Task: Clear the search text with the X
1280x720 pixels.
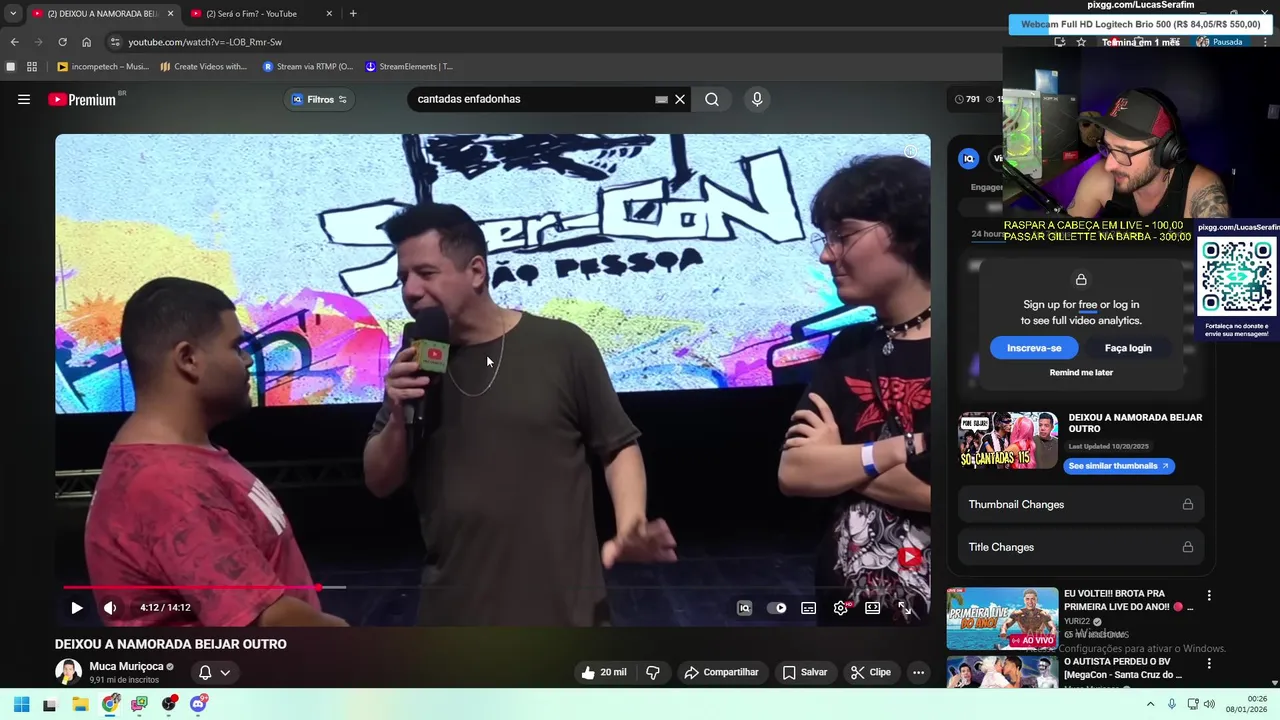Action: (x=680, y=99)
